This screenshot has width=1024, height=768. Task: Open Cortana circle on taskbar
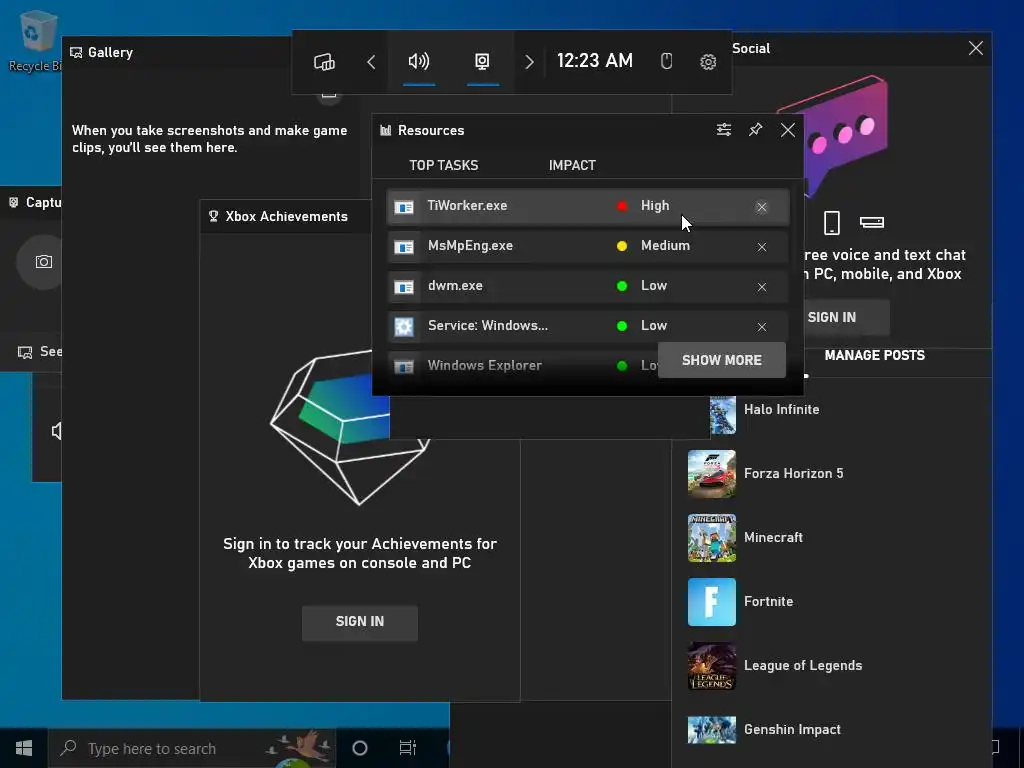point(360,748)
